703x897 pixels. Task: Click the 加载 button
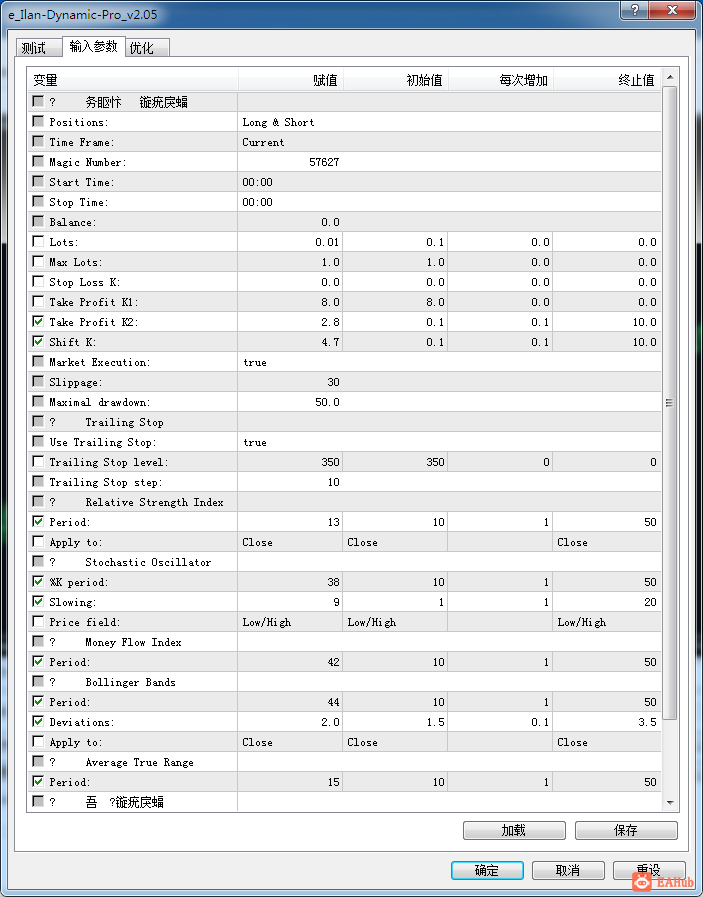point(514,830)
